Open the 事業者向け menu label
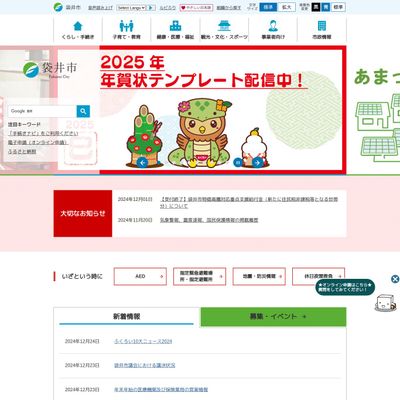 (x=273, y=37)
